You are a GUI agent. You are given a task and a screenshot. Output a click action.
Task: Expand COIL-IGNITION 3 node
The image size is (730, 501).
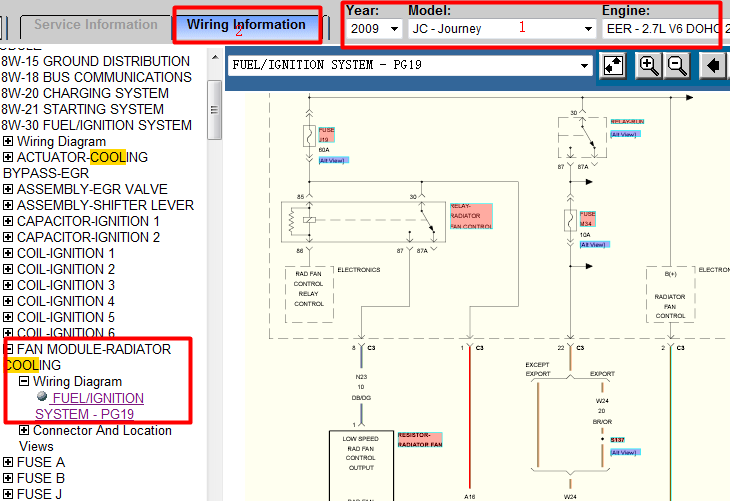8,285
